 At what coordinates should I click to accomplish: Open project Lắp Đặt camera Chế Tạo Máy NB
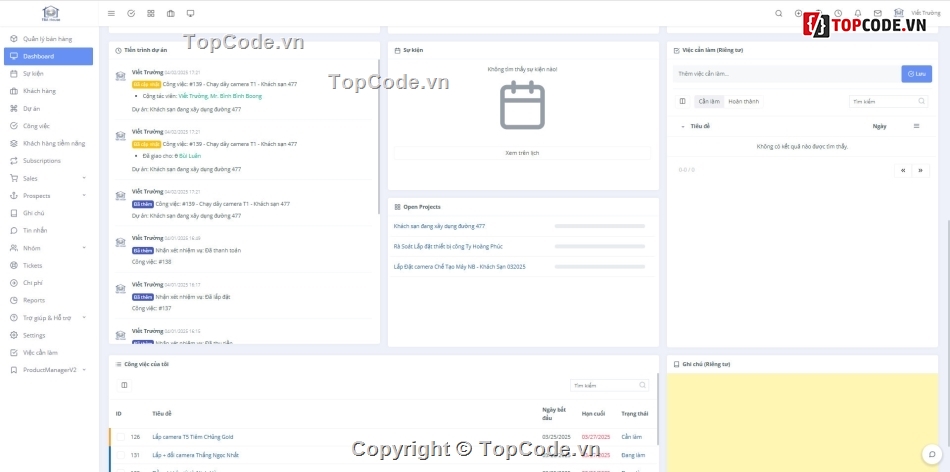[x=459, y=267]
